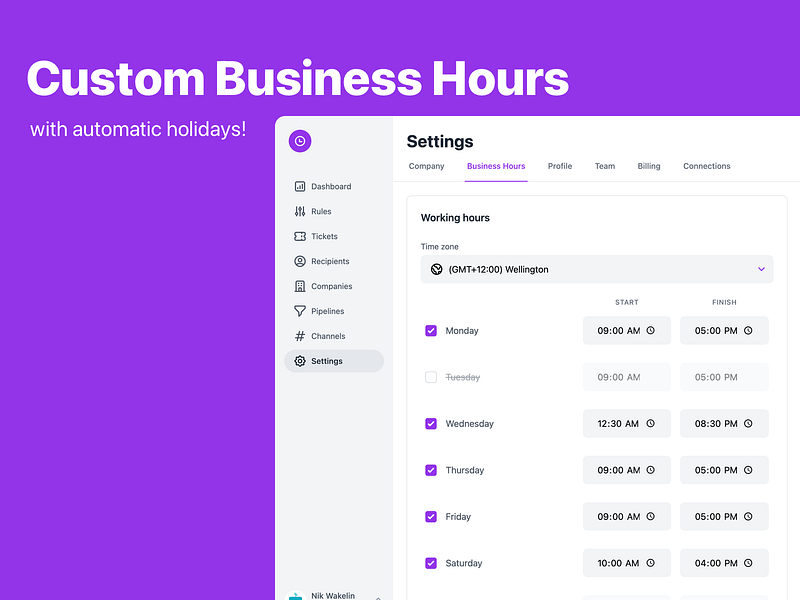This screenshot has height=600, width=800.
Task: Click the strikethrough Tuesday label
Action: 463,377
